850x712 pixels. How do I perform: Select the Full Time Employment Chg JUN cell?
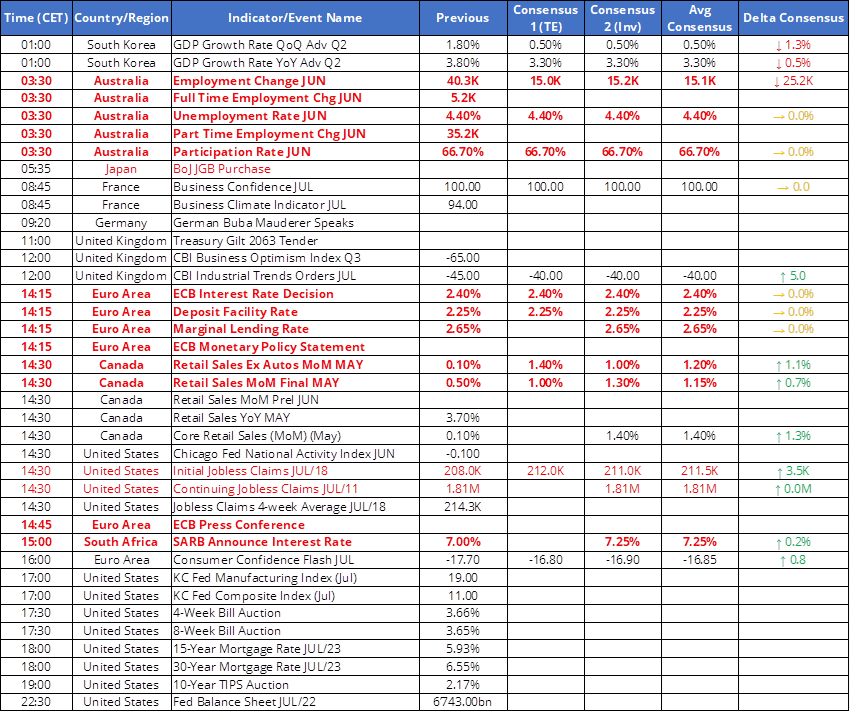pyautogui.click(x=295, y=98)
